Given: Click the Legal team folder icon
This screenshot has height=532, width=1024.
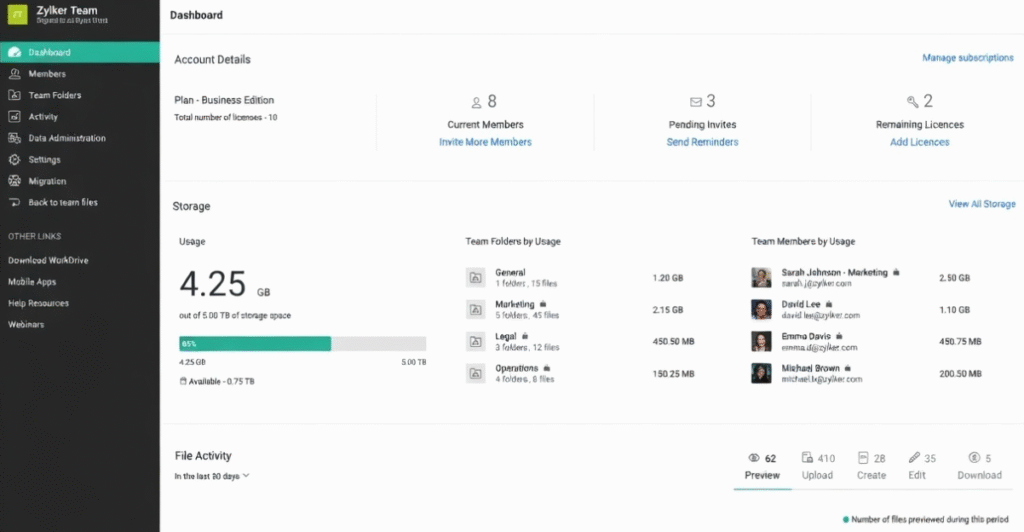Looking at the screenshot, I should click(475, 341).
